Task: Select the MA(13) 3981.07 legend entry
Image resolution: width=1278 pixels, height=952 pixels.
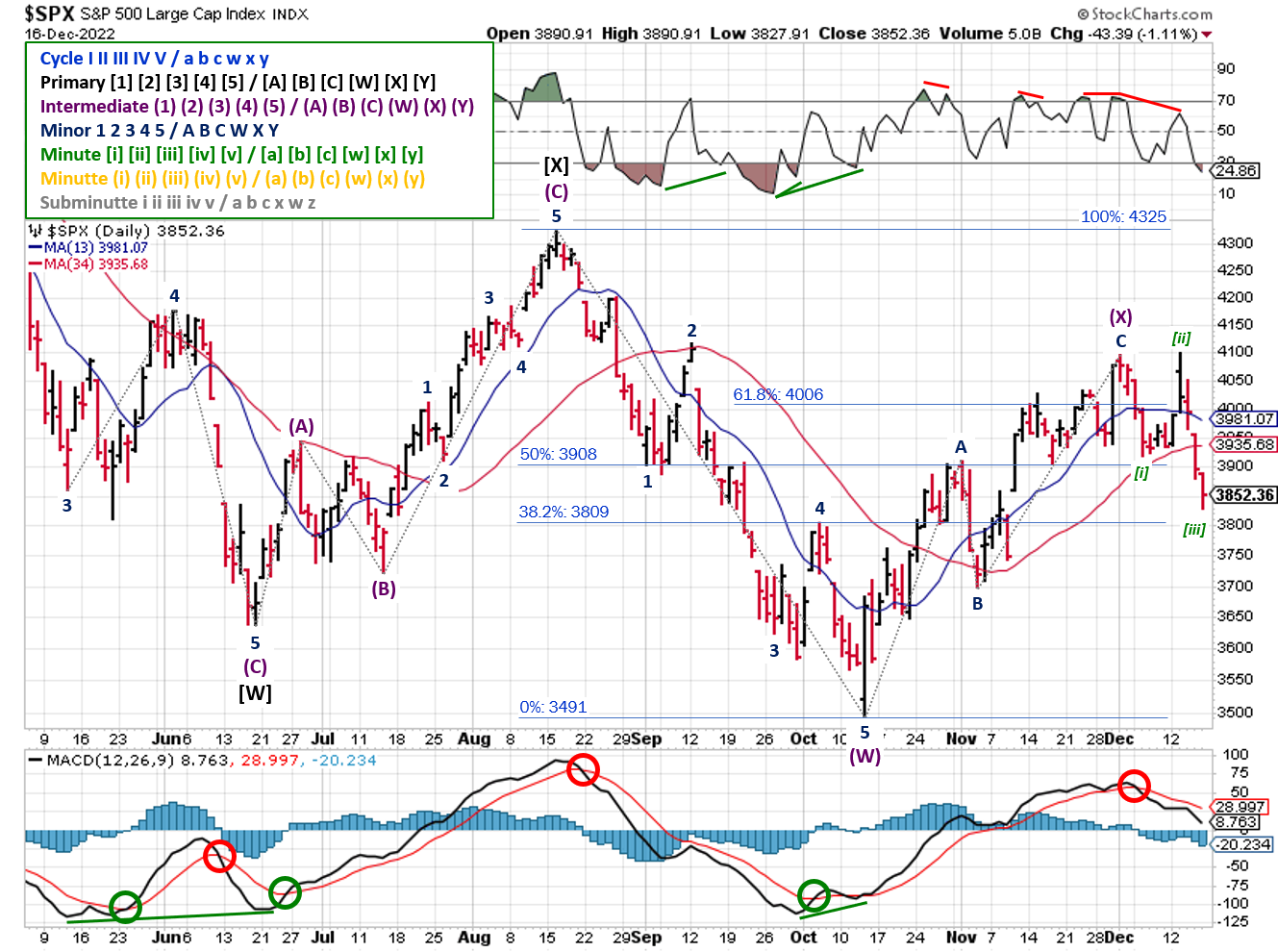Action: [x=88, y=248]
